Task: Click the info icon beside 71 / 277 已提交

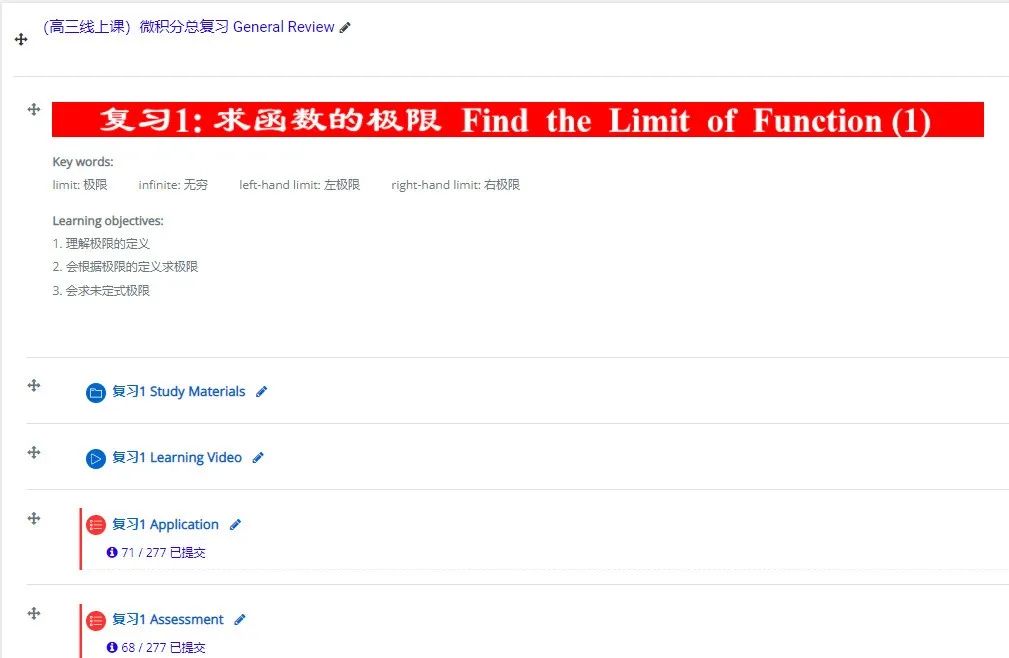Action: pyautogui.click(x=112, y=552)
